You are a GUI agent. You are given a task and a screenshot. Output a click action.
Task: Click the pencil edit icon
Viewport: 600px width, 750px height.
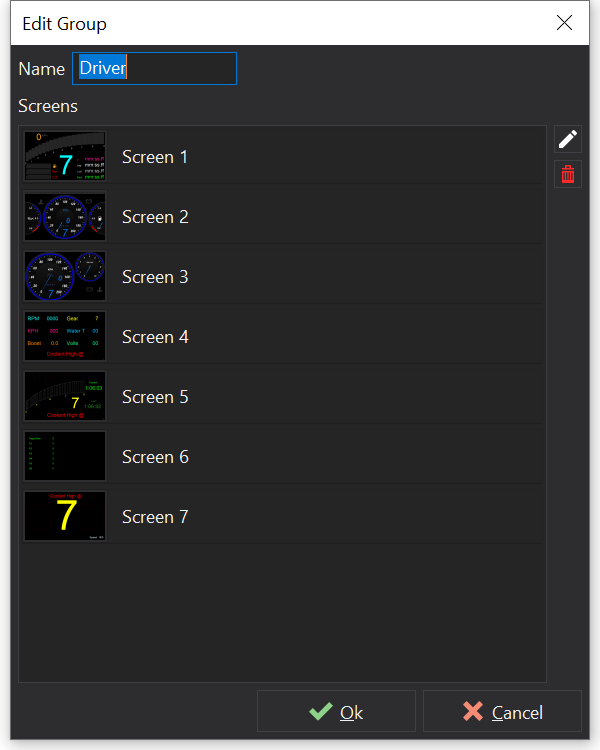[568, 140]
